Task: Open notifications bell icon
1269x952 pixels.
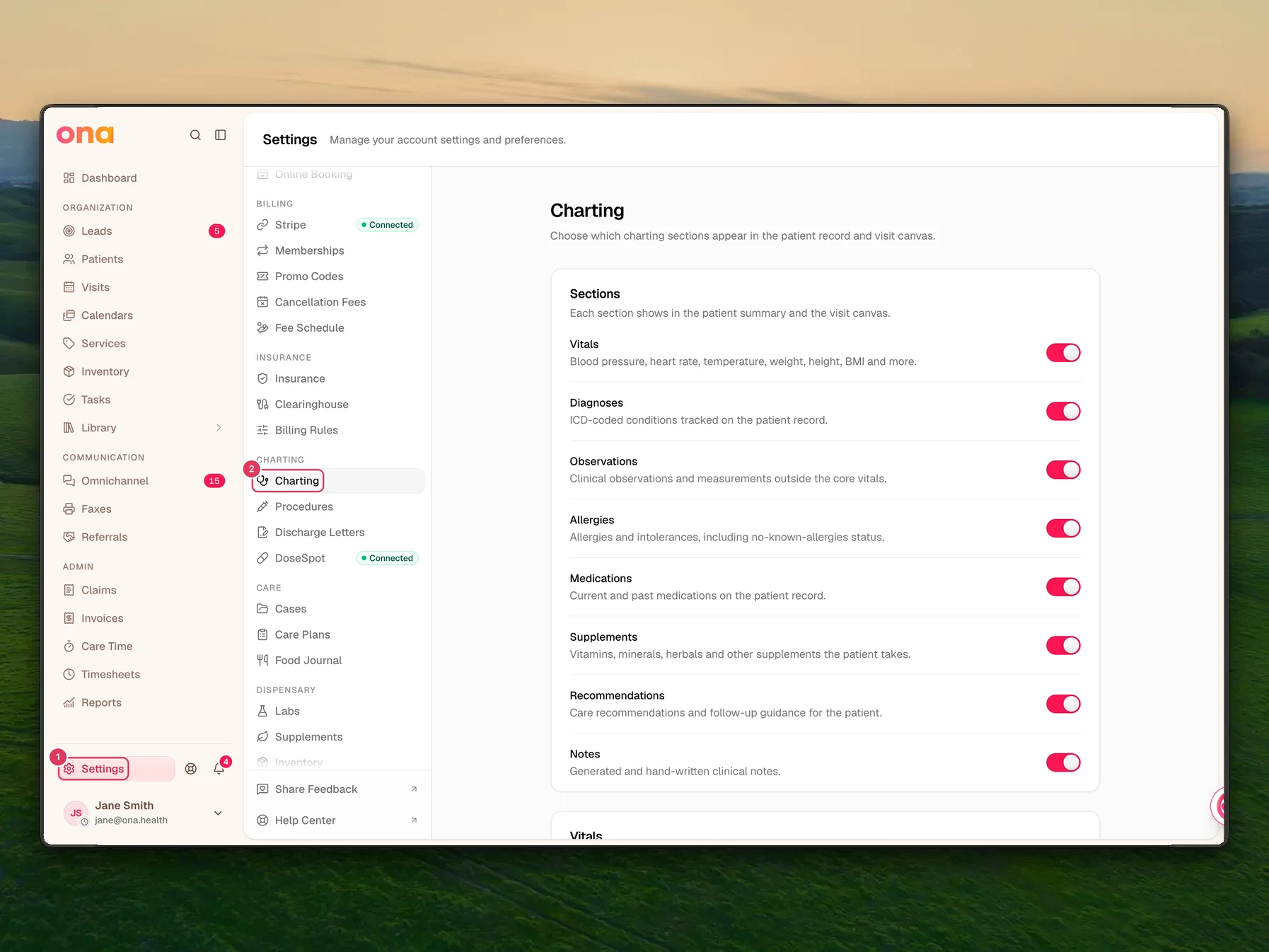Action: [x=219, y=769]
